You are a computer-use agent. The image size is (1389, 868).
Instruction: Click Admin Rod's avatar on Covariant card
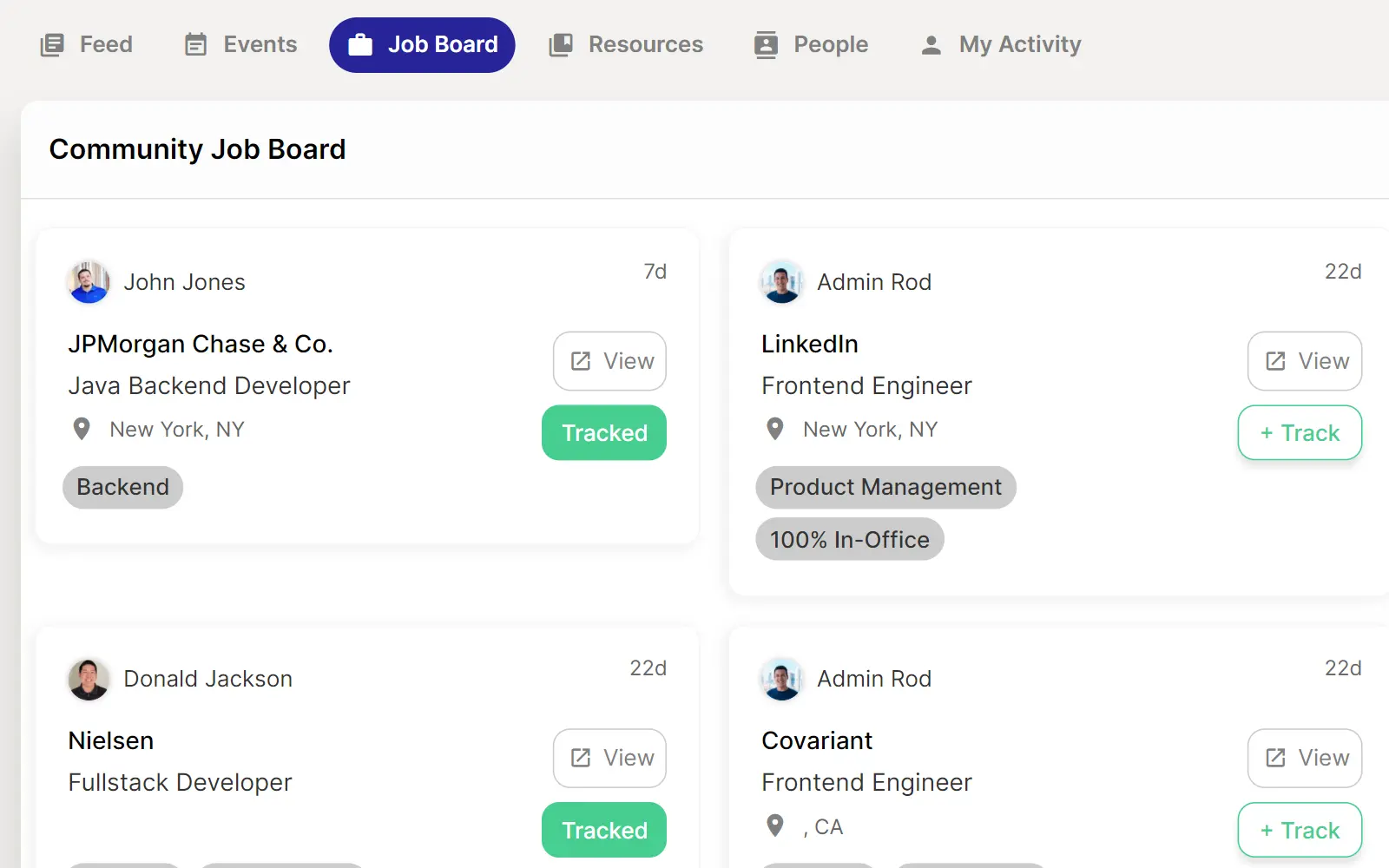coord(782,679)
